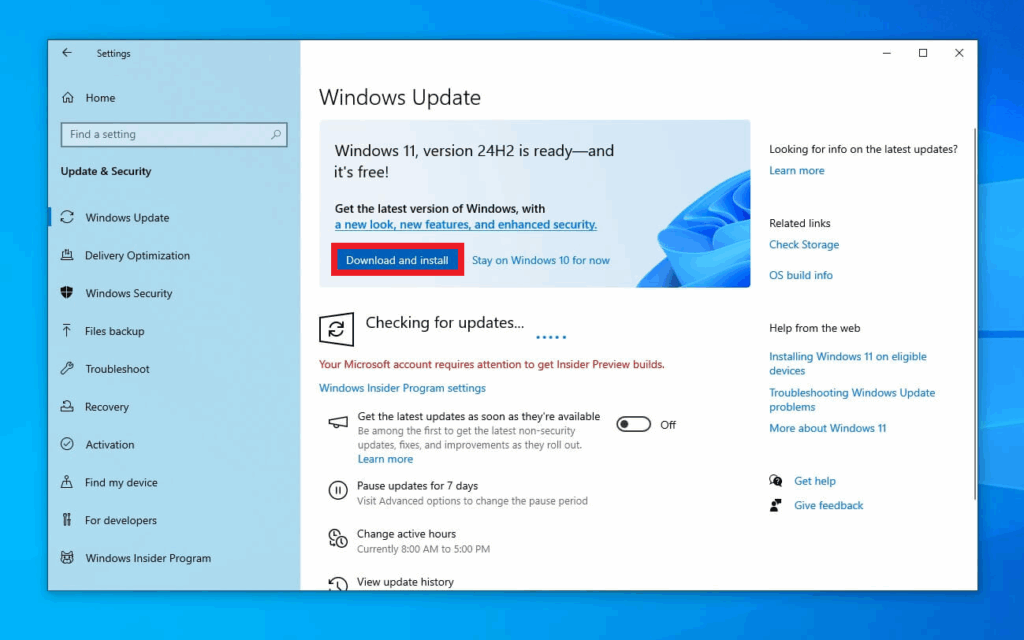Click inside the Find a setting field
This screenshot has width=1024, height=640.
tap(165, 134)
